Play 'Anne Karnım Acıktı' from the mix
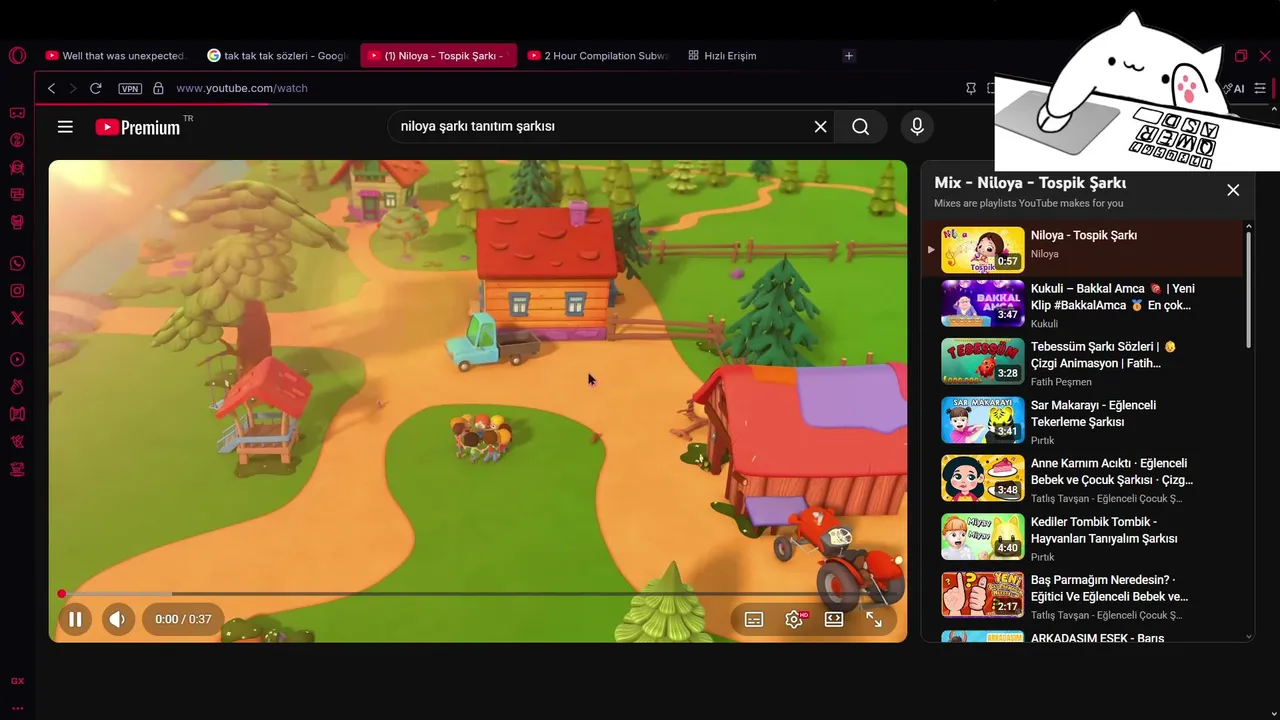The image size is (1280, 720). 1082,479
